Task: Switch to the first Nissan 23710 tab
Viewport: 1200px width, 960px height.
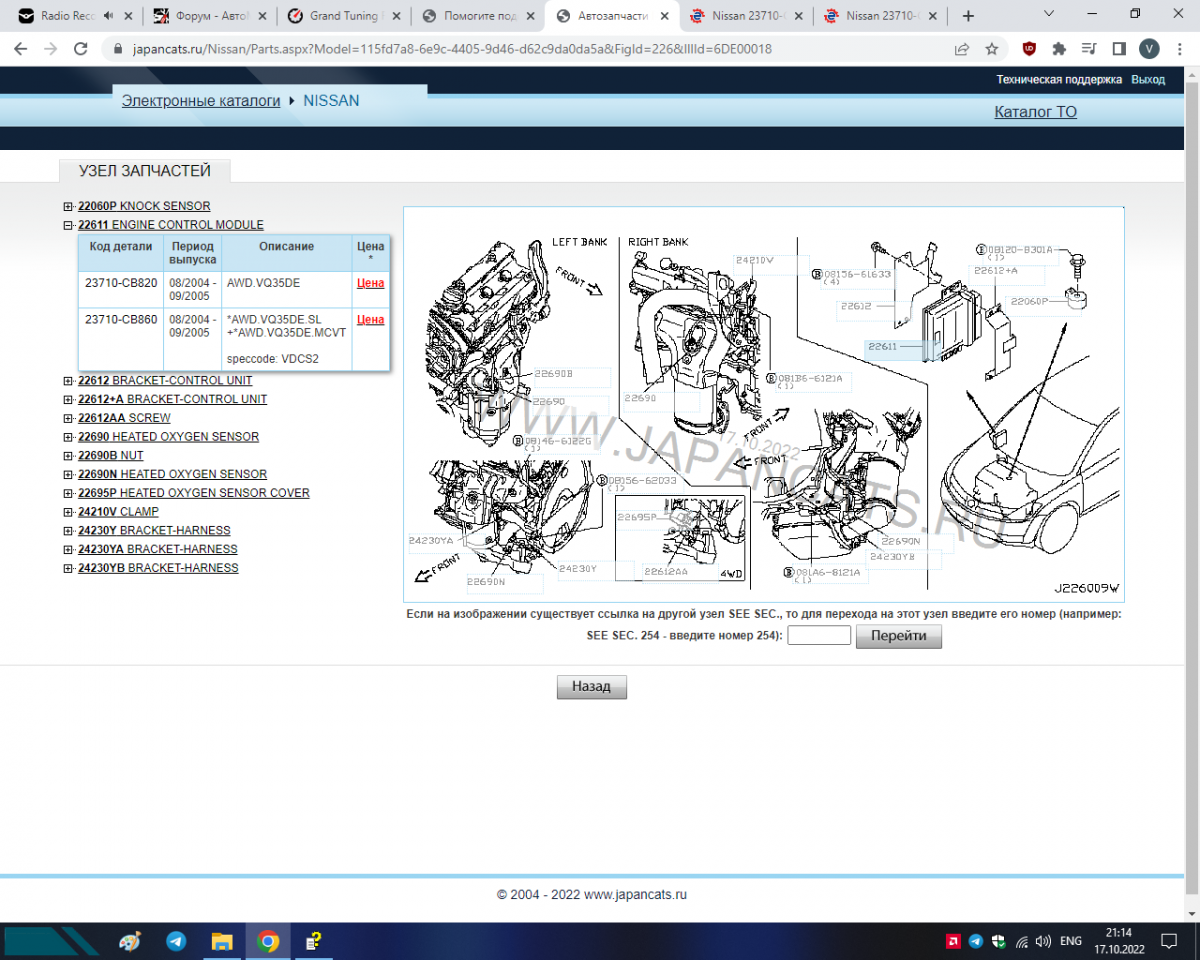Action: tap(744, 16)
